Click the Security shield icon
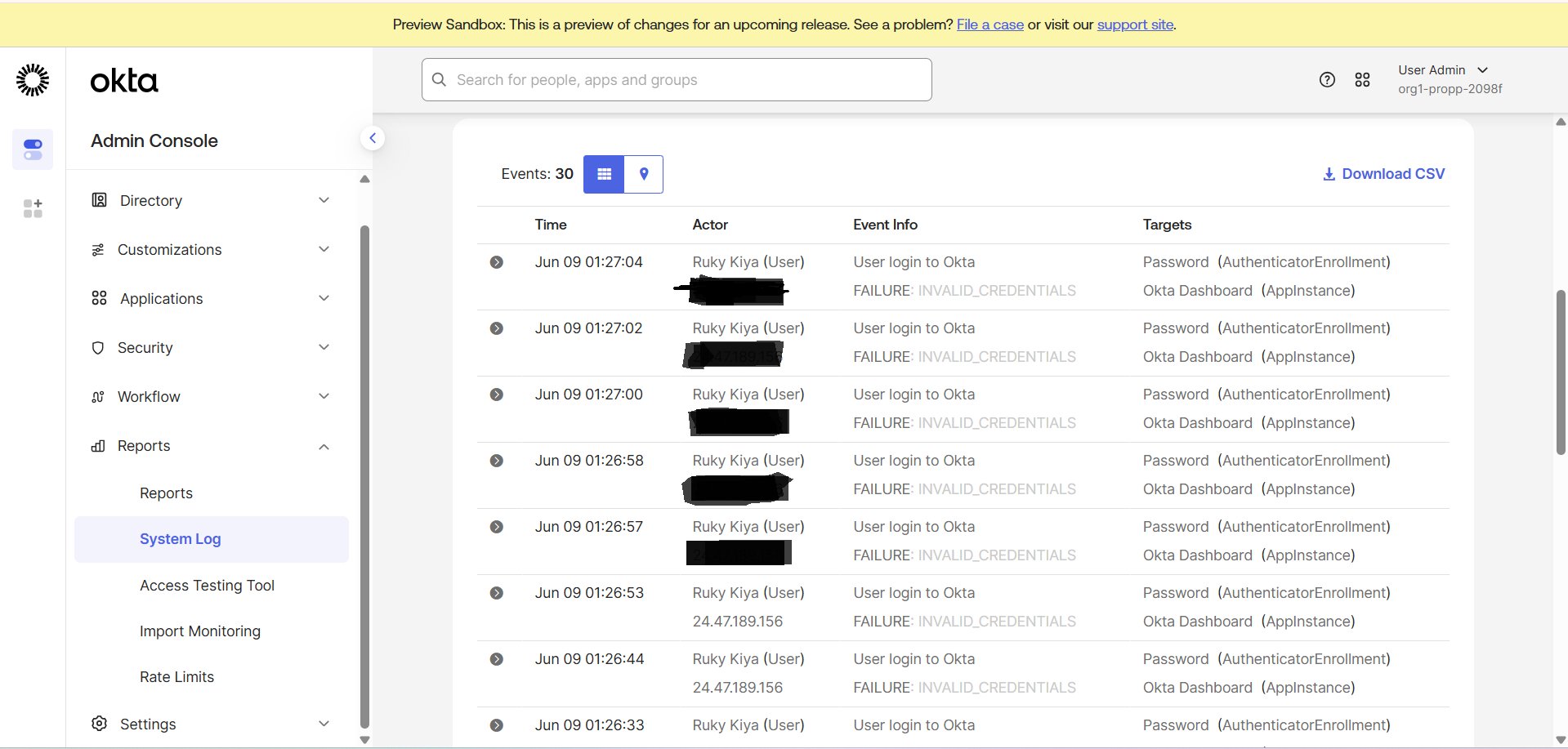The image size is (1568, 749). coord(98,348)
